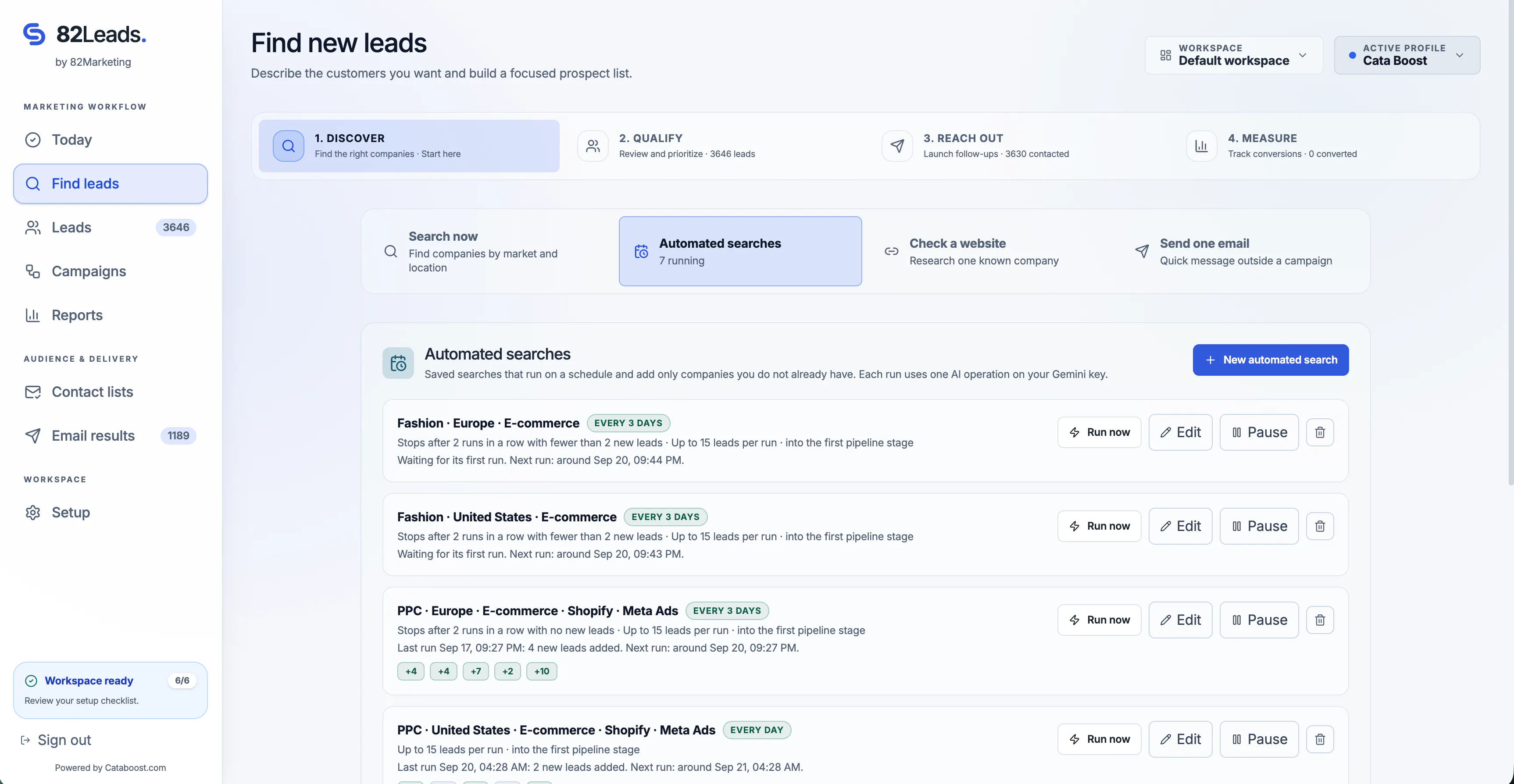Click EVERY 3 DAYS badge on Fashion Europe
Image resolution: width=1514 pixels, height=784 pixels.
(x=628, y=423)
